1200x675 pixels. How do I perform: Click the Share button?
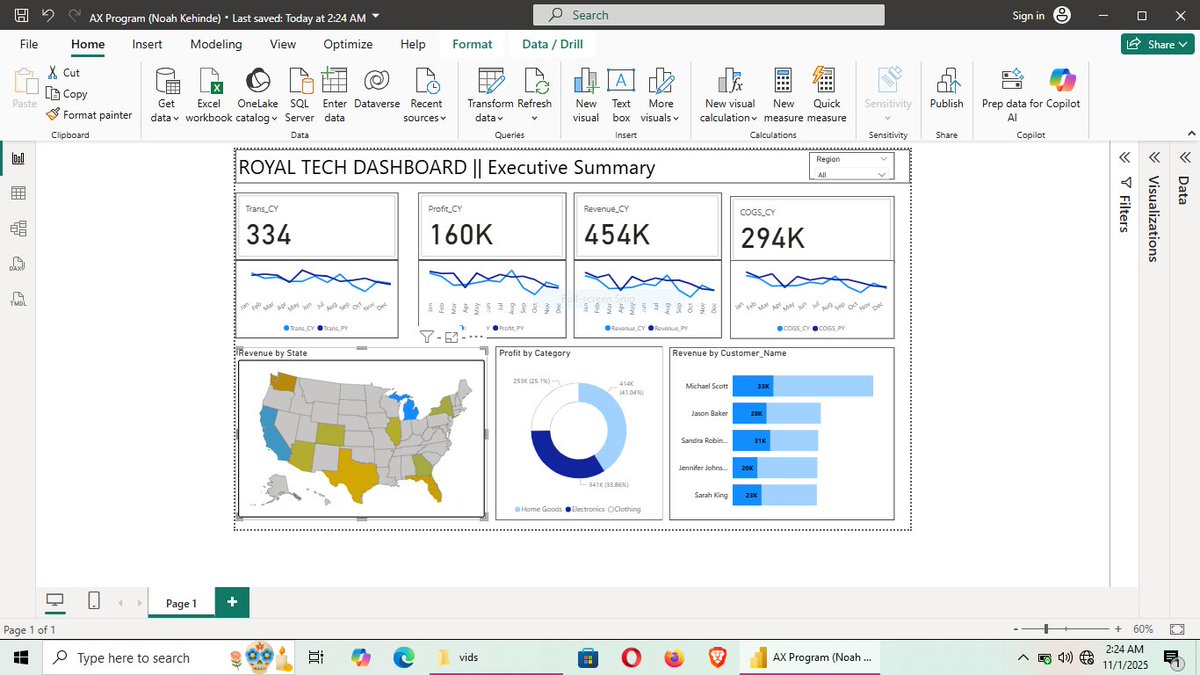coord(1157,44)
